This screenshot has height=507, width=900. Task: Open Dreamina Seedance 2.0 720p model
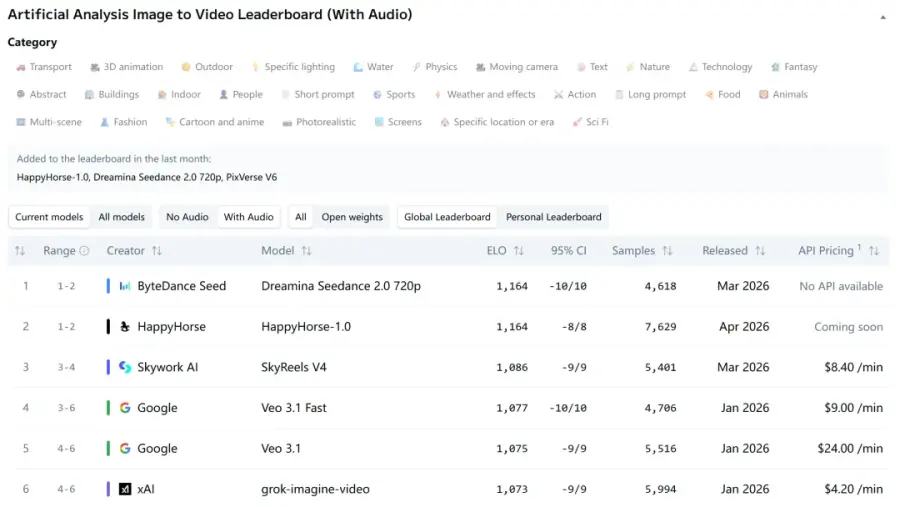[341, 286]
